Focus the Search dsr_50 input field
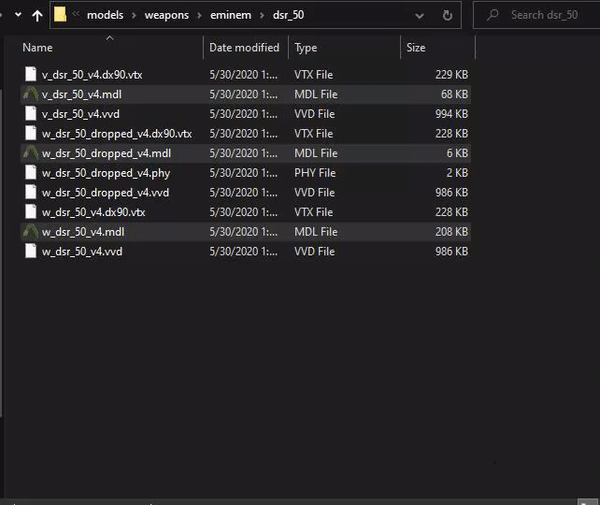This screenshot has width=600, height=505. [545, 15]
